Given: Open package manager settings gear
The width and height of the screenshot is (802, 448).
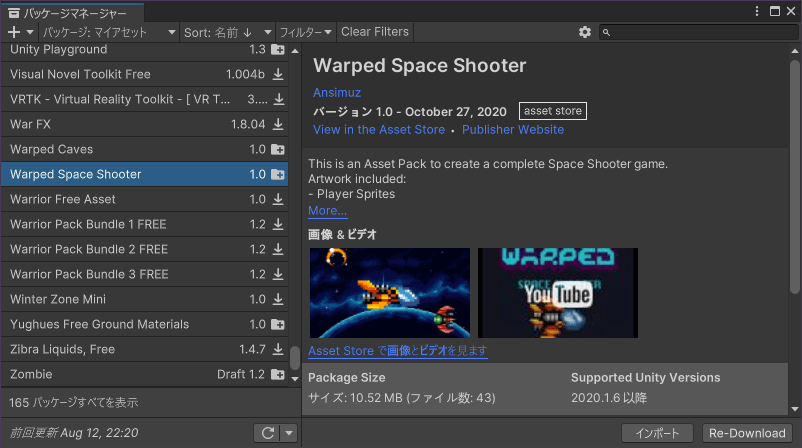Looking at the screenshot, I should point(585,32).
